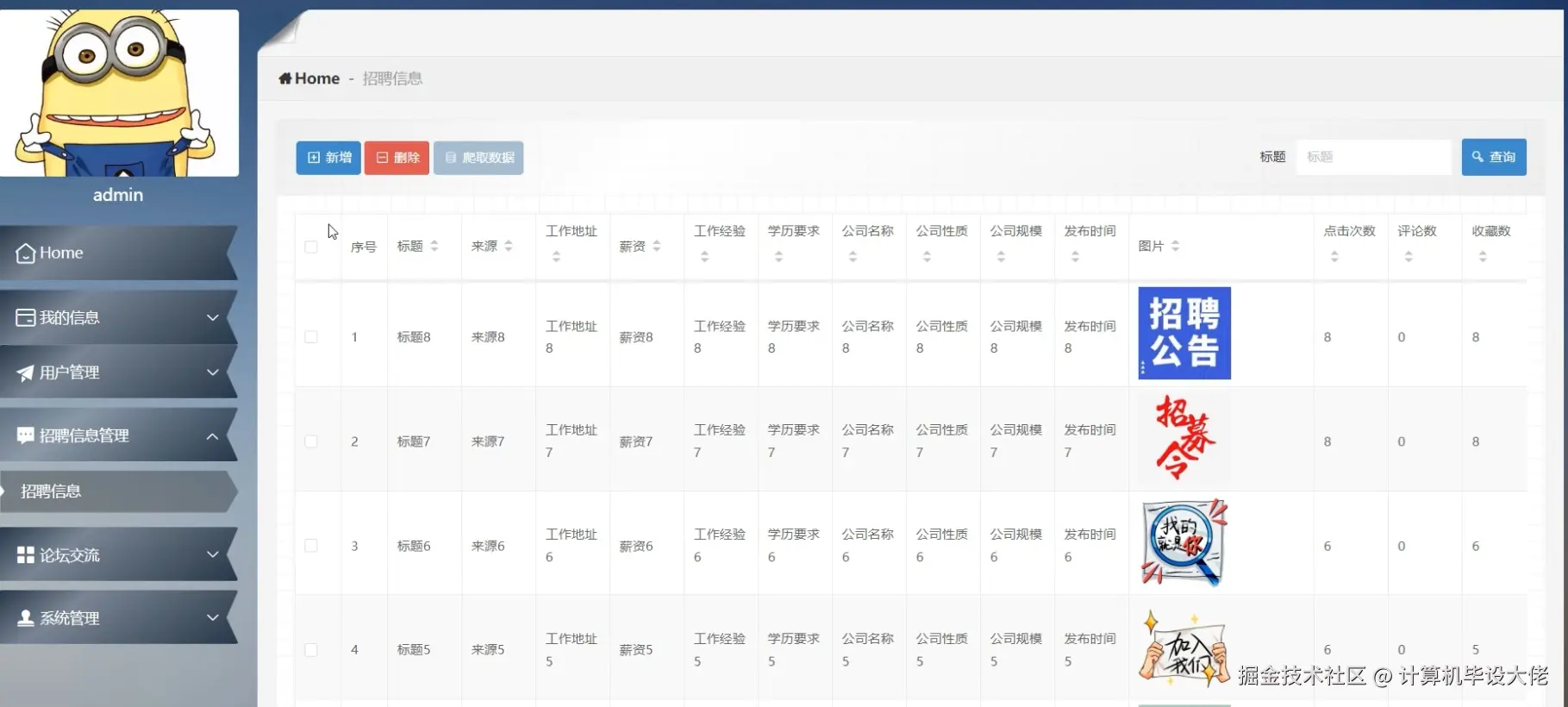Sort by 公司规模 column arrows

click(x=1001, y=256)
